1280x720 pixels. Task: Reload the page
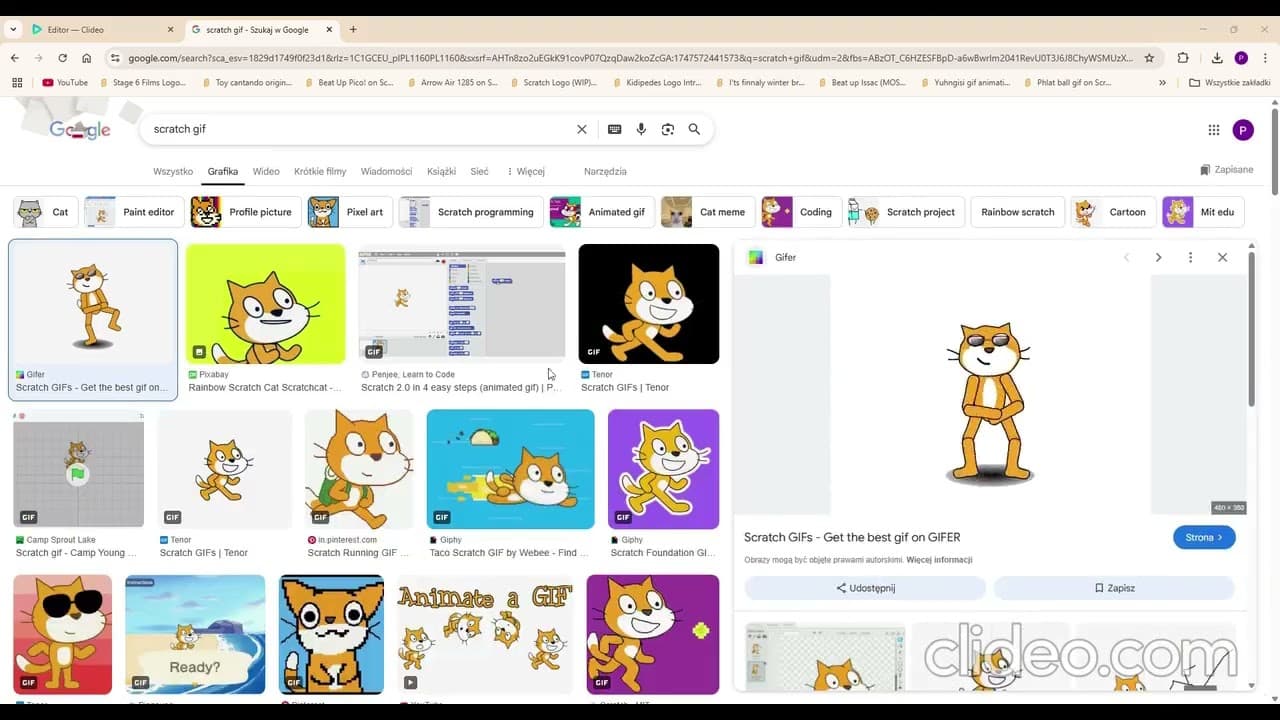[x=62, y=58]
